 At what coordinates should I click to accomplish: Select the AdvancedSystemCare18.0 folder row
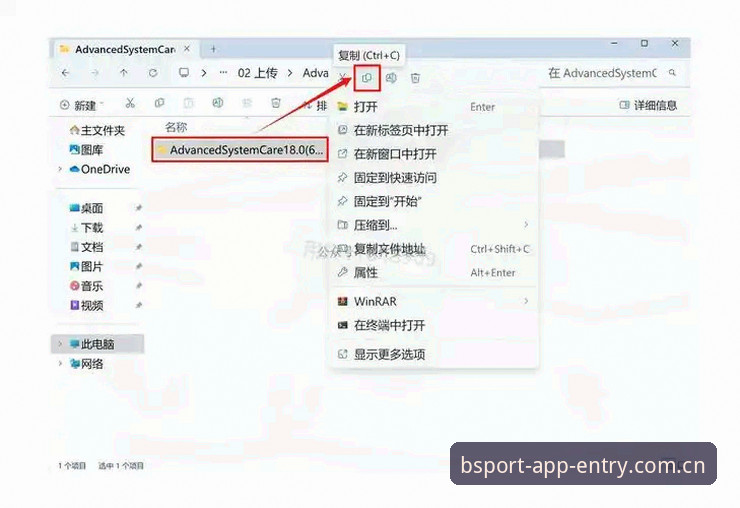coord(240,150)
